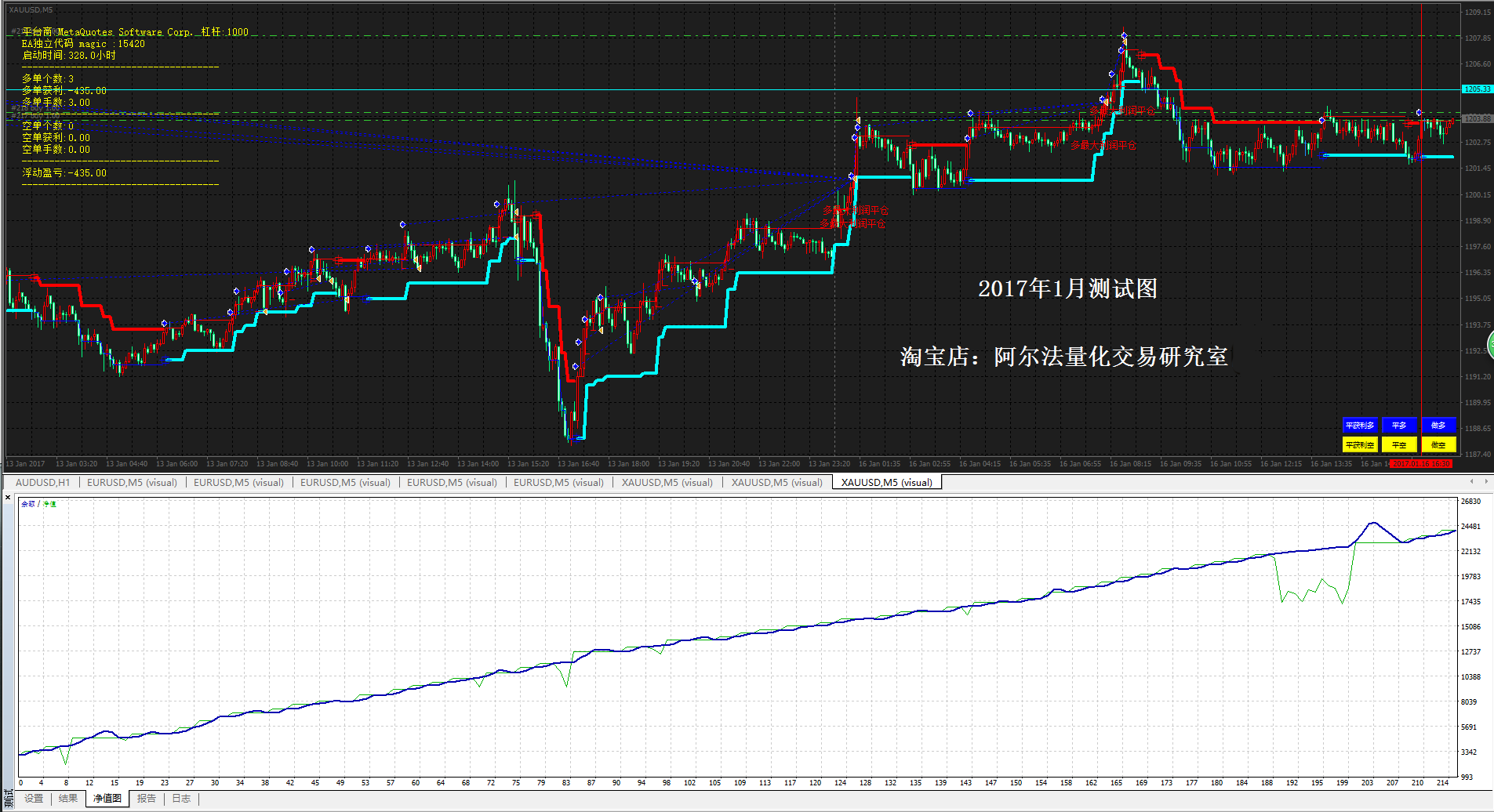Open the 结果 tester tab
The height and width of the screenshot is (812, 1494).
(68, 799)
